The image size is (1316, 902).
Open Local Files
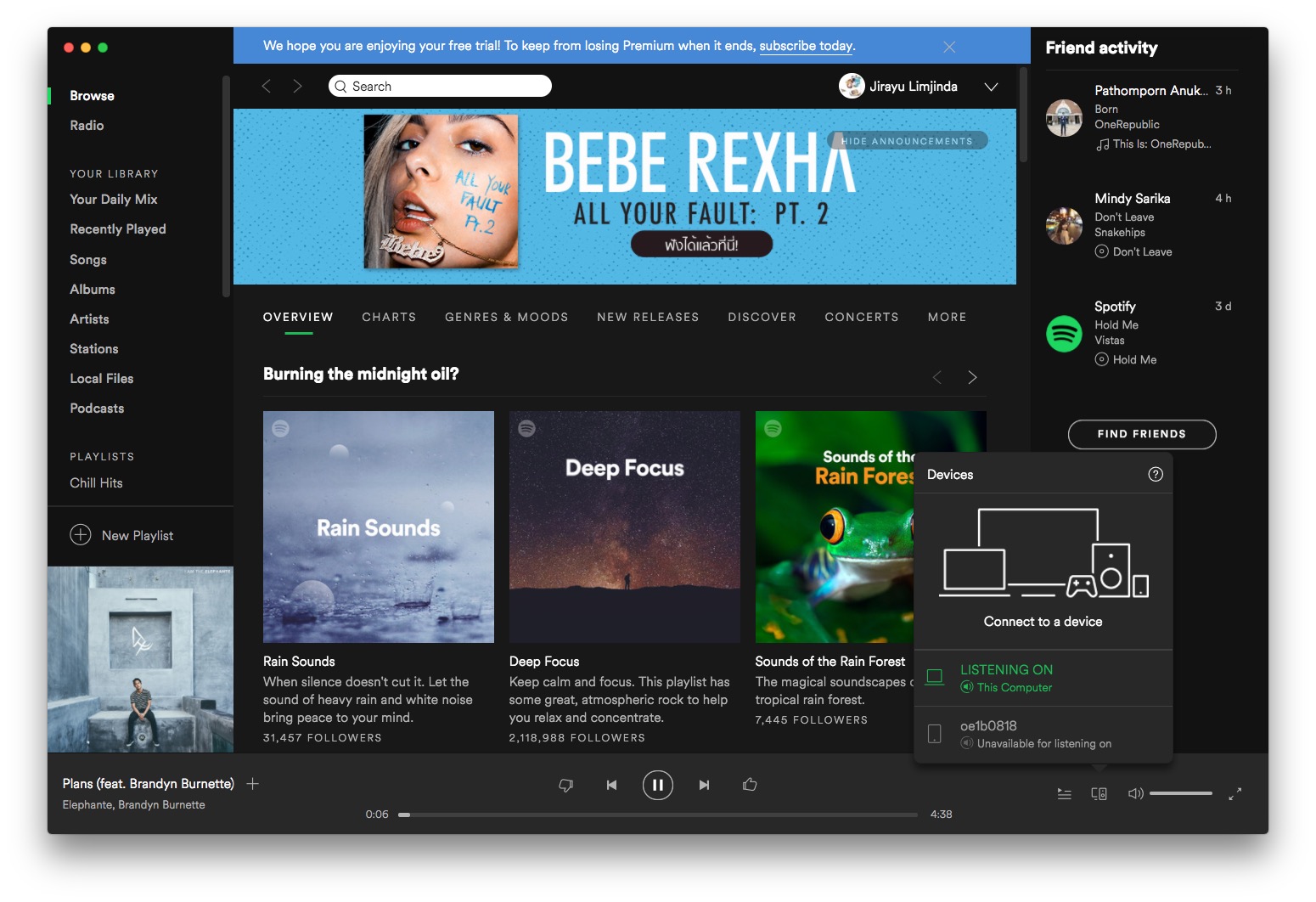tap(102, 379)
